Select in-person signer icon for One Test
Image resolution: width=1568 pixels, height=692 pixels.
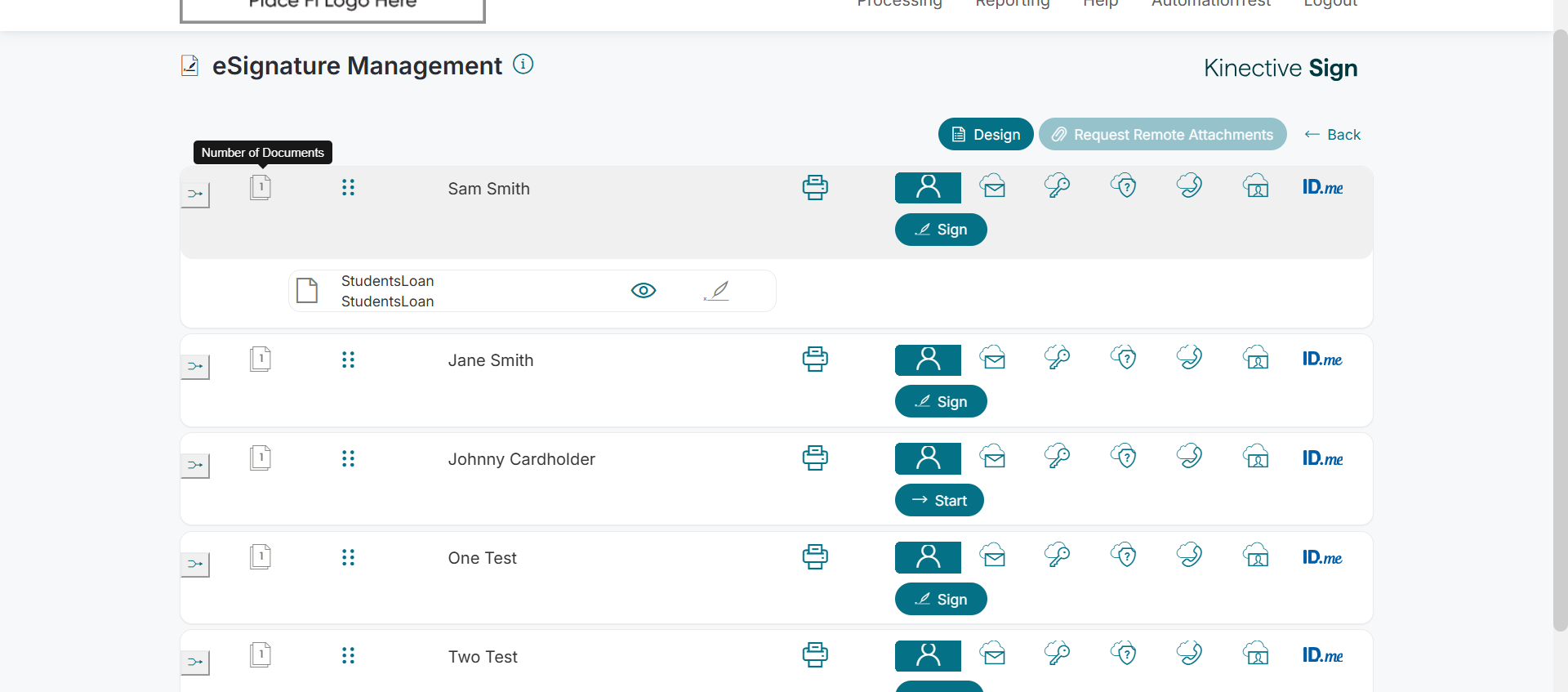pos(928,557)
